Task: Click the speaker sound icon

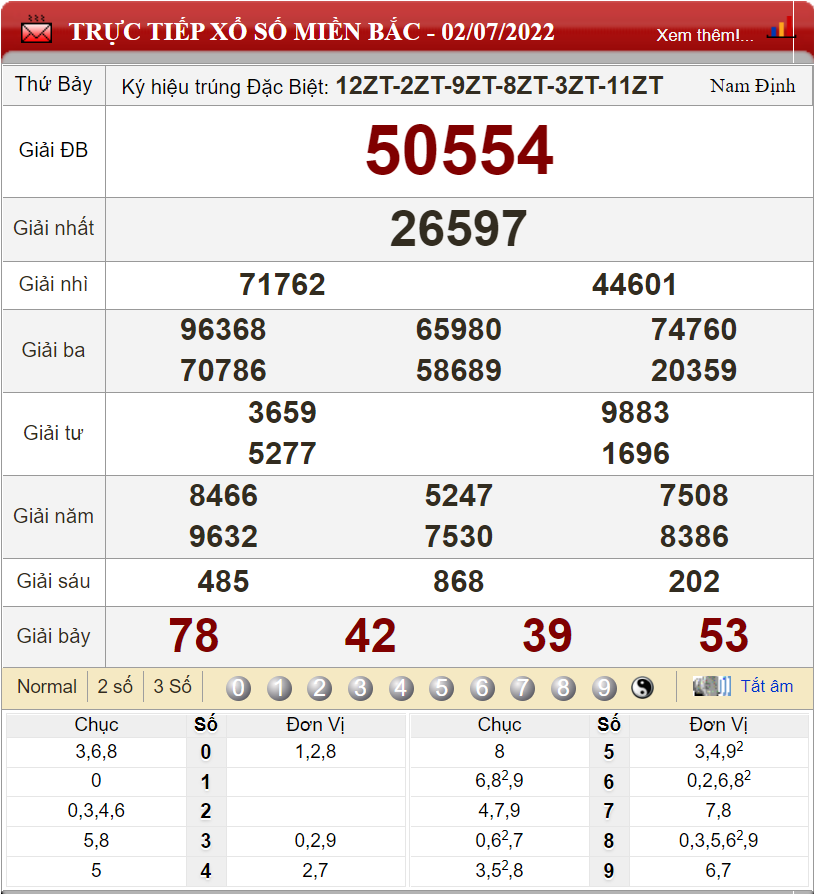Action: coord(712,686)
